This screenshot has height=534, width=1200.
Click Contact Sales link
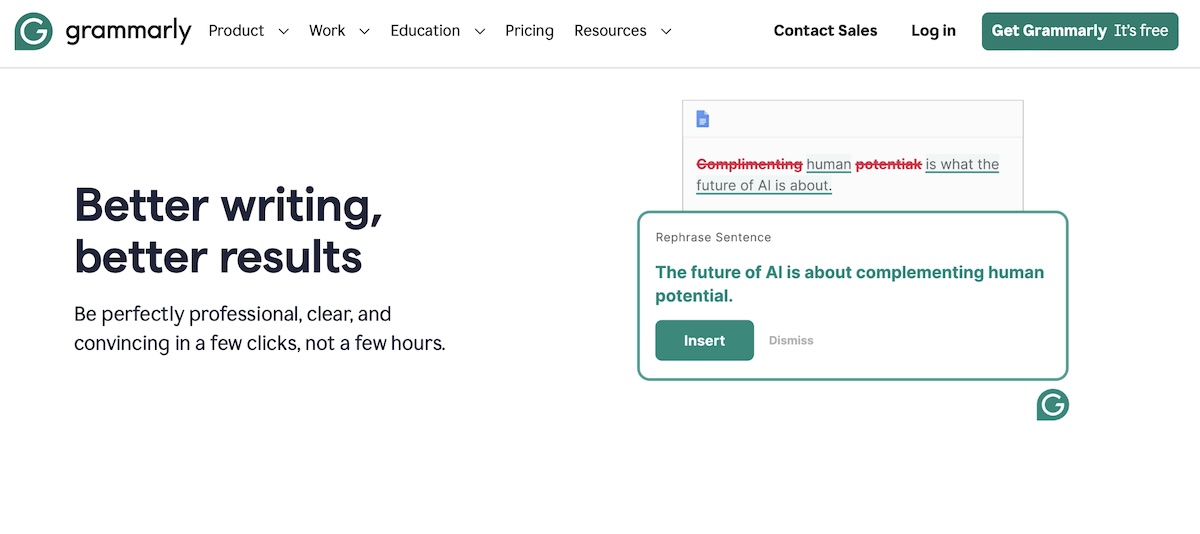tap(825, 31)
